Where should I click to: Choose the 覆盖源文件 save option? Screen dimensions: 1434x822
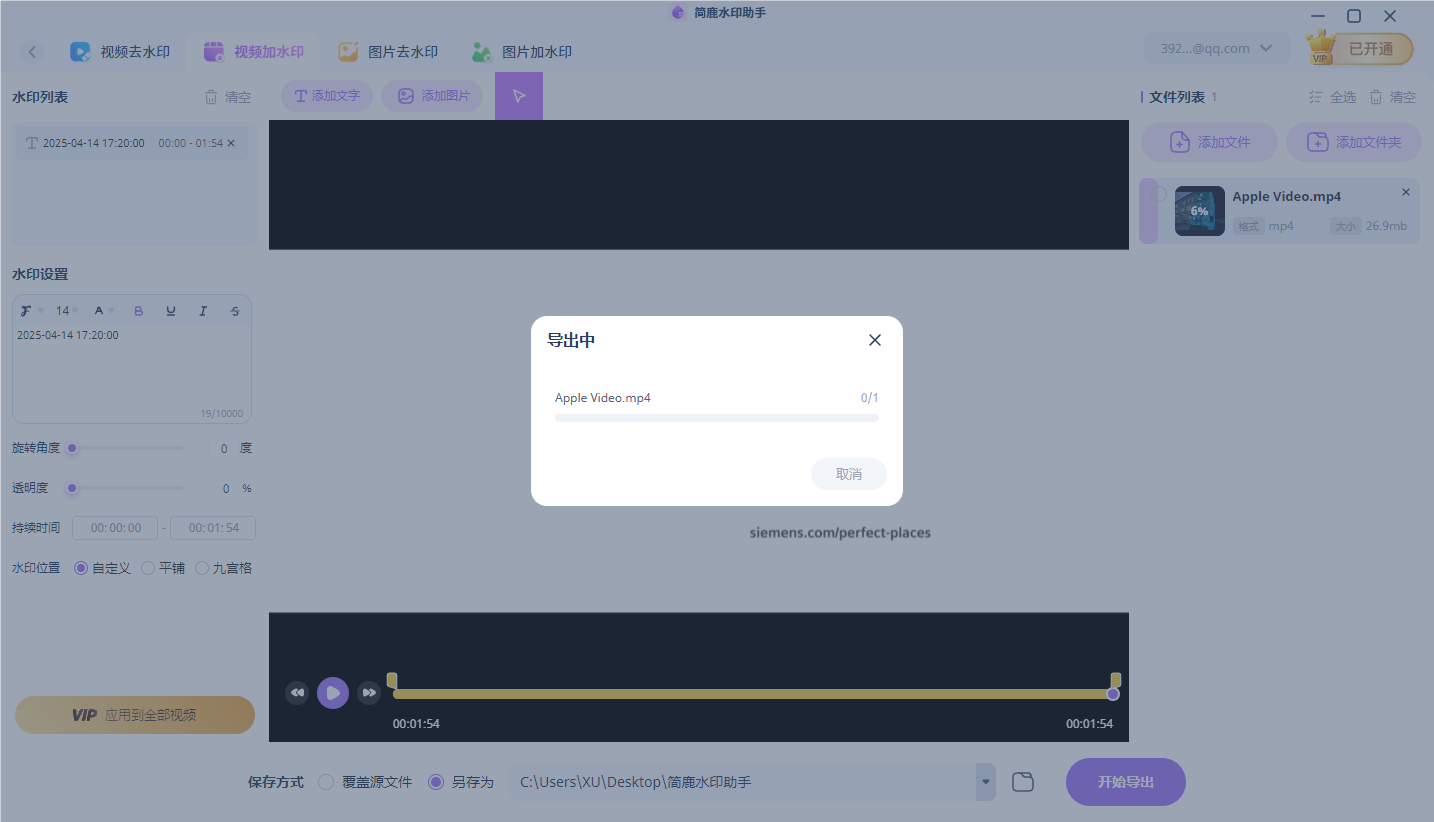[x=365, y=782]
